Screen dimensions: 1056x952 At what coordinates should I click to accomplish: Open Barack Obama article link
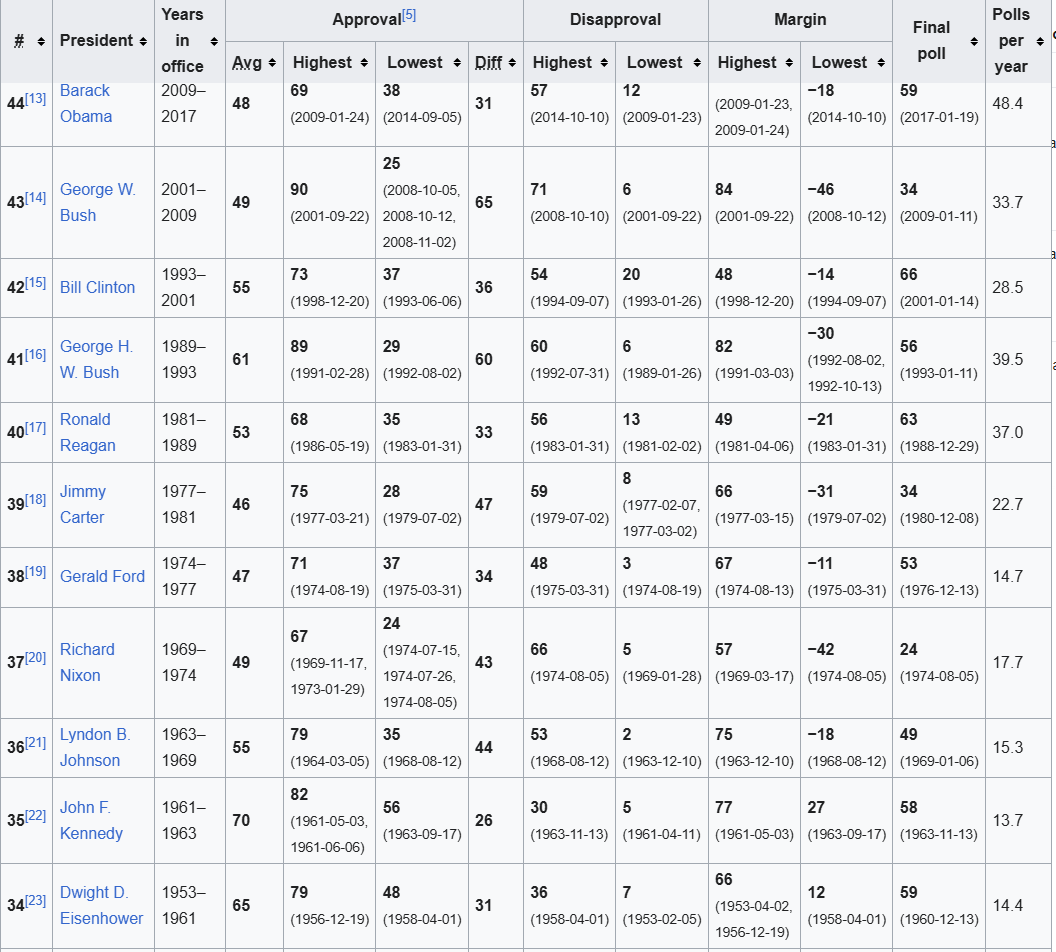coord(86,103)
